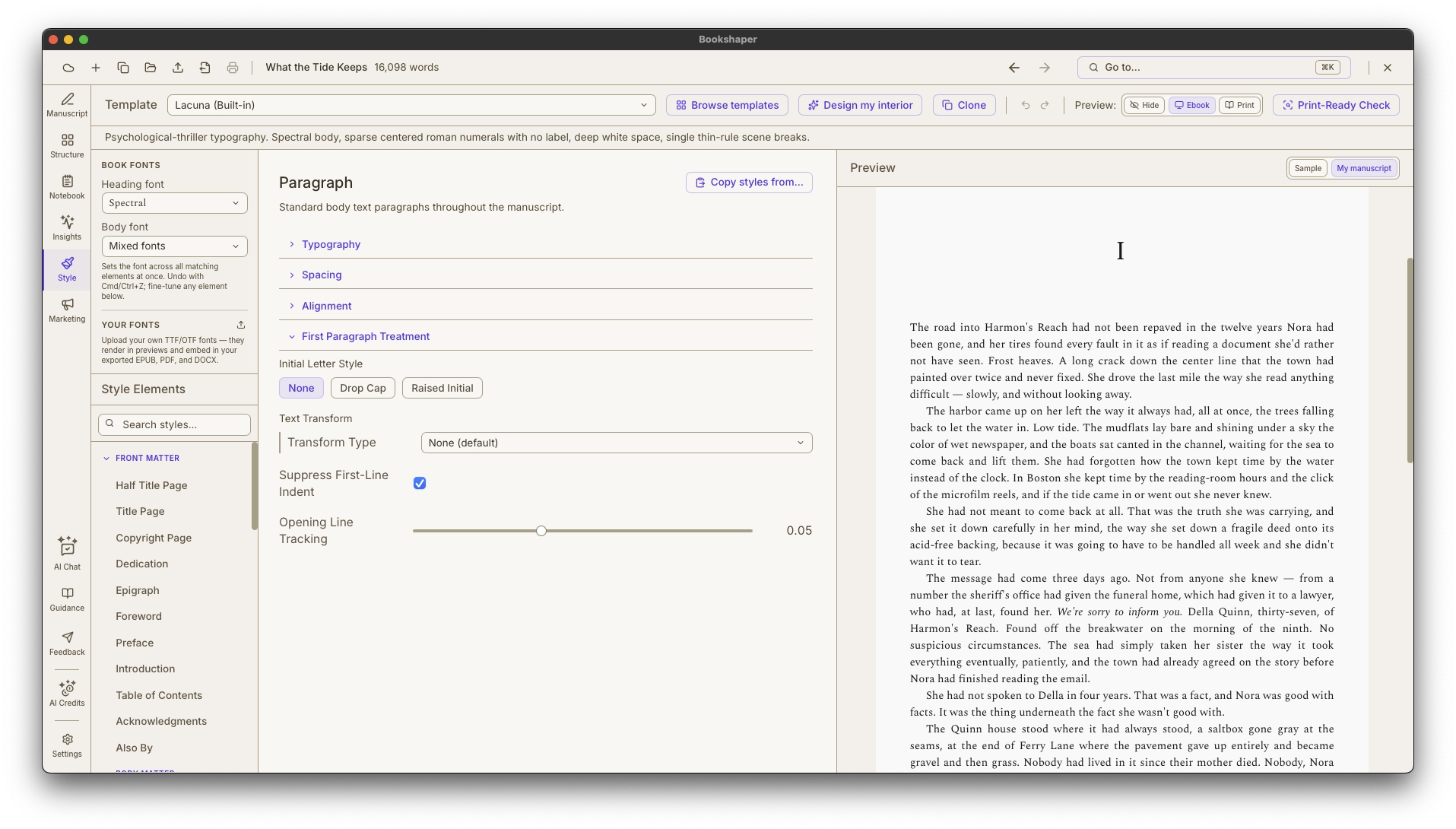Select Foreword style element
This screenshot has width=1456, height=829.
click(138, 616)
